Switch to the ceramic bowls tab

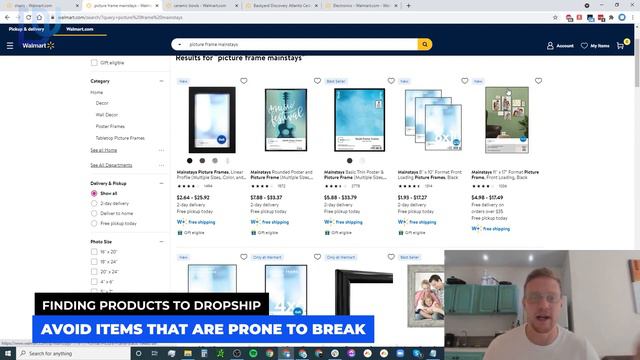tap(202, 6)
